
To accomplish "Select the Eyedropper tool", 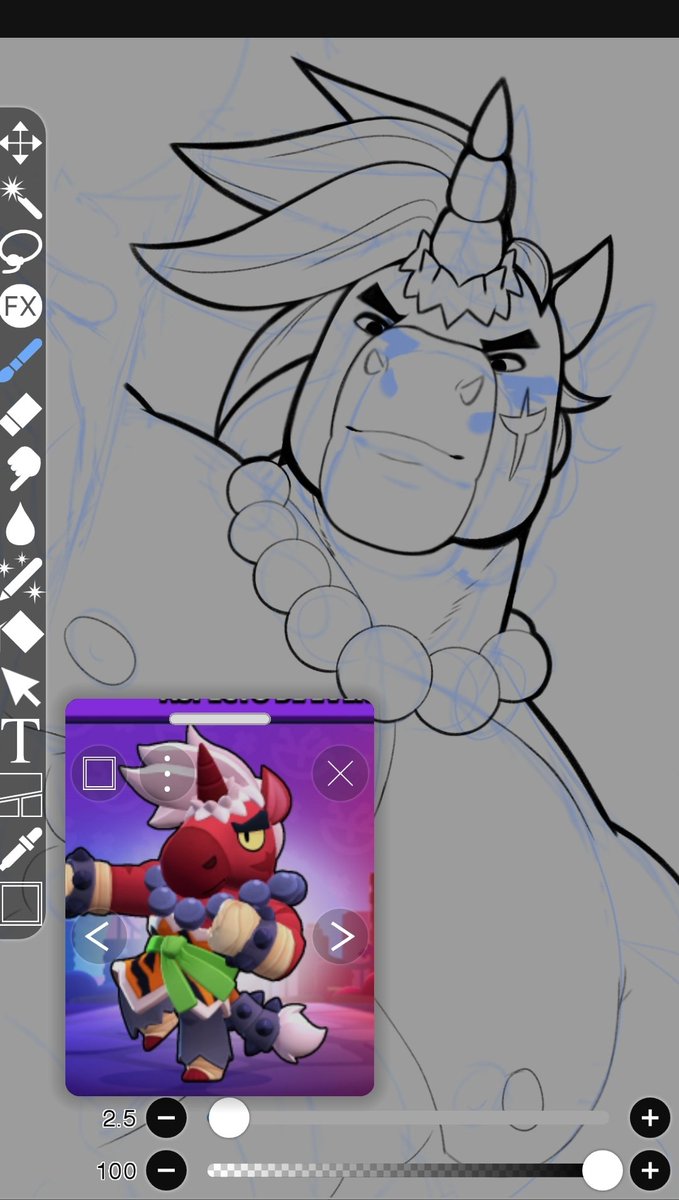I will click(x=20, y=849).
